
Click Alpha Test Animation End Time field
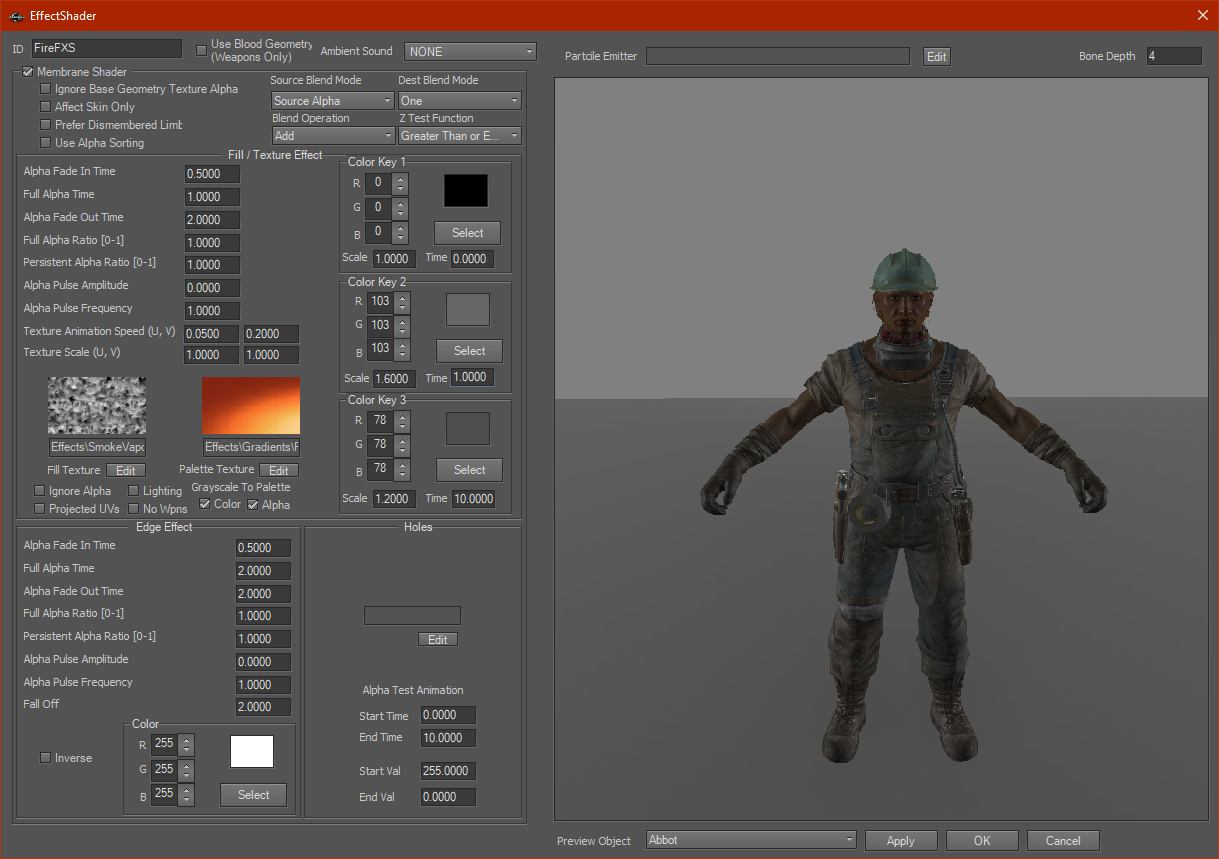click(x=448, y=738)
